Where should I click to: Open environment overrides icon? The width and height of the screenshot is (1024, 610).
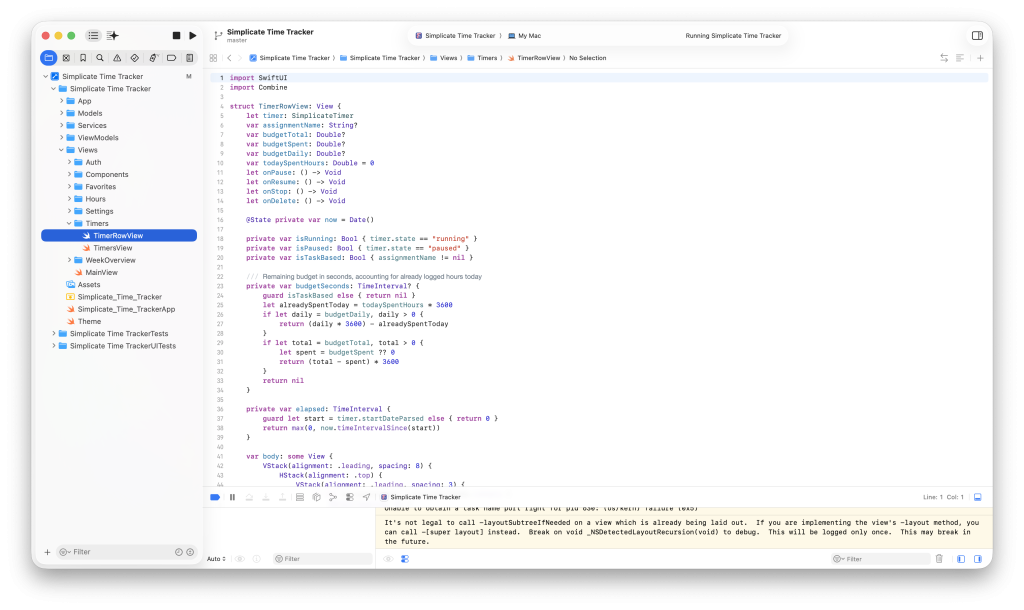[x=349, y=497]
